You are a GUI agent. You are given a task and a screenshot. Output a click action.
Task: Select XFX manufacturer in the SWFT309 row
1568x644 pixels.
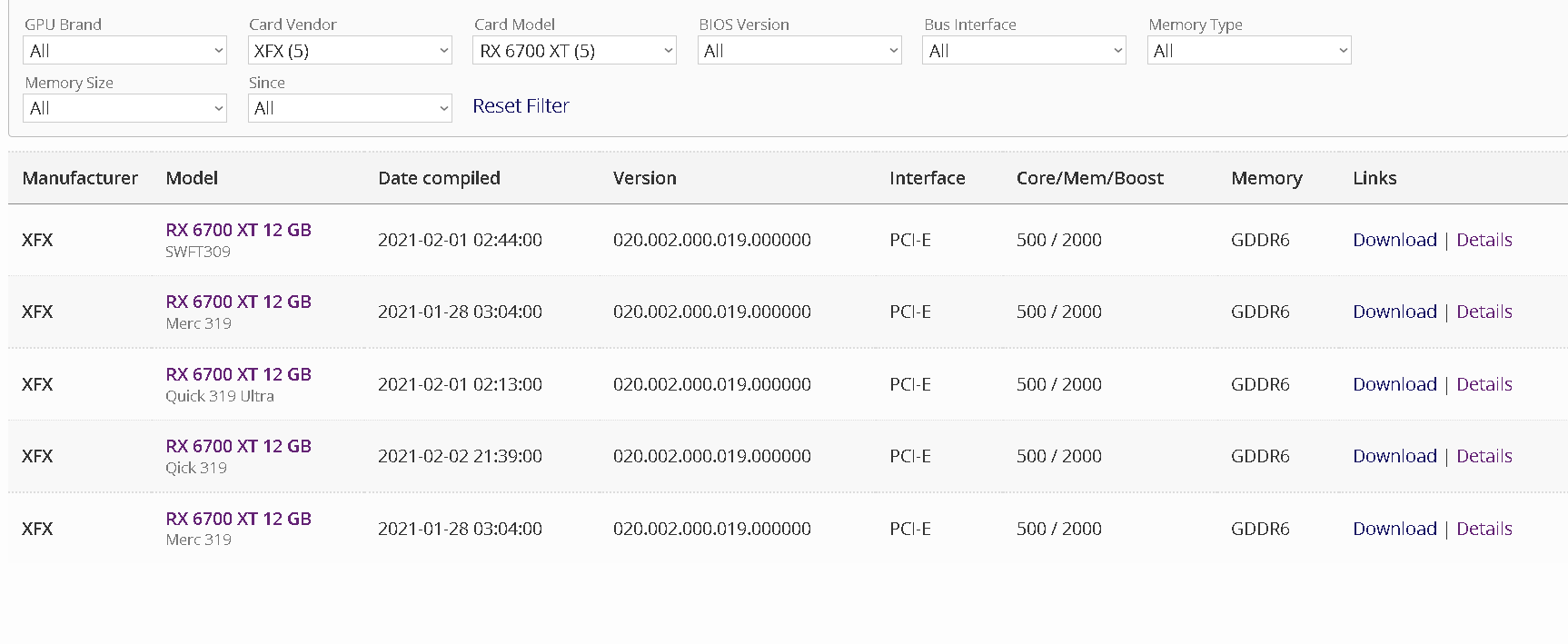(x=37, y=240)
